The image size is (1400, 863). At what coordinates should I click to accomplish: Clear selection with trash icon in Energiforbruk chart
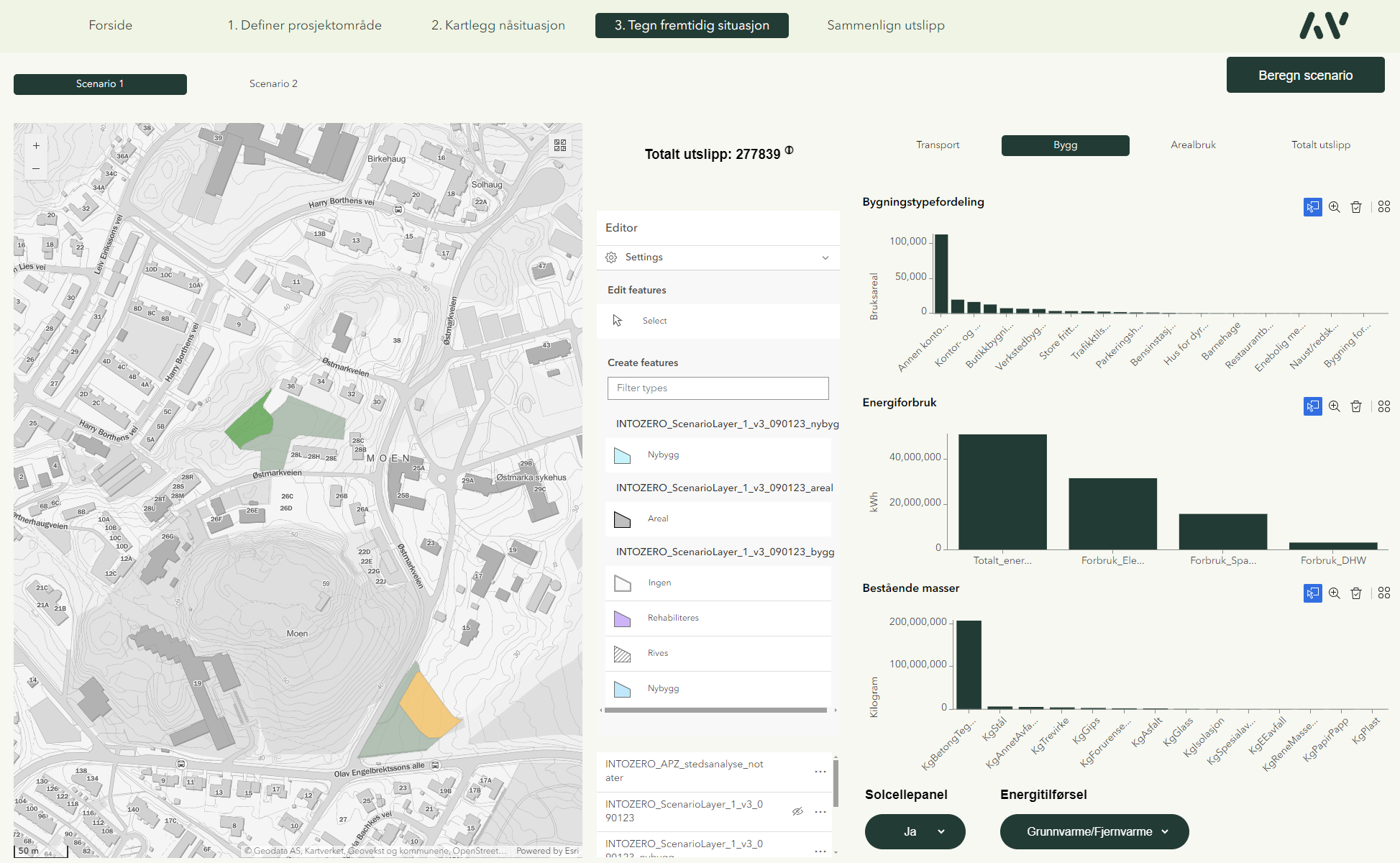[1356, 406]
